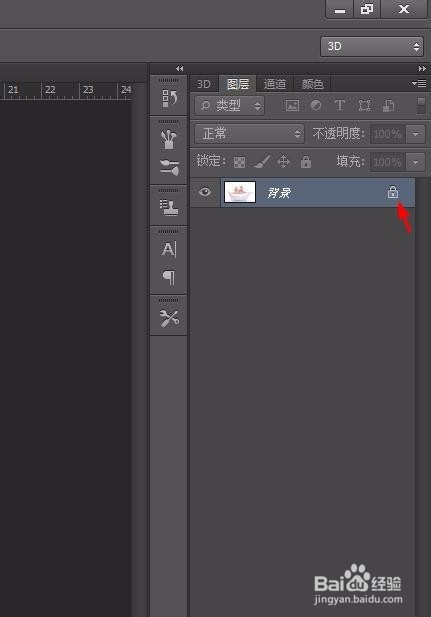Viewport: 431px width, 617px height.
Task: Open the History panel icon
Action: coord(169,98)
